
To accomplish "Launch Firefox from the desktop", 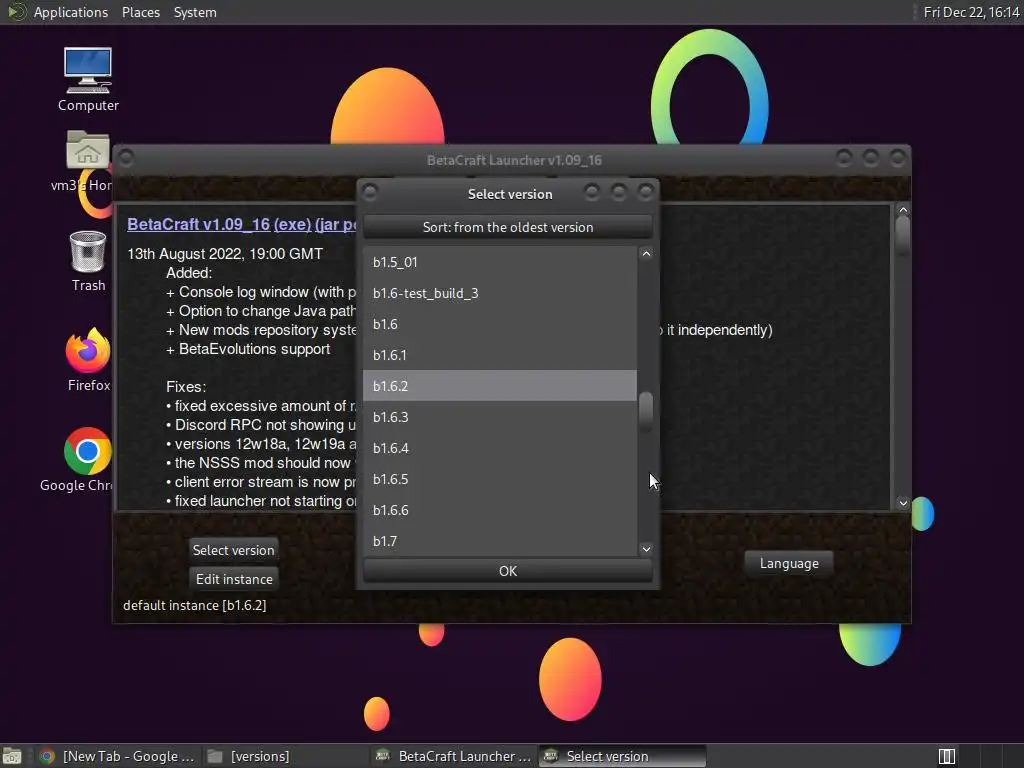I will coord(88,359).
